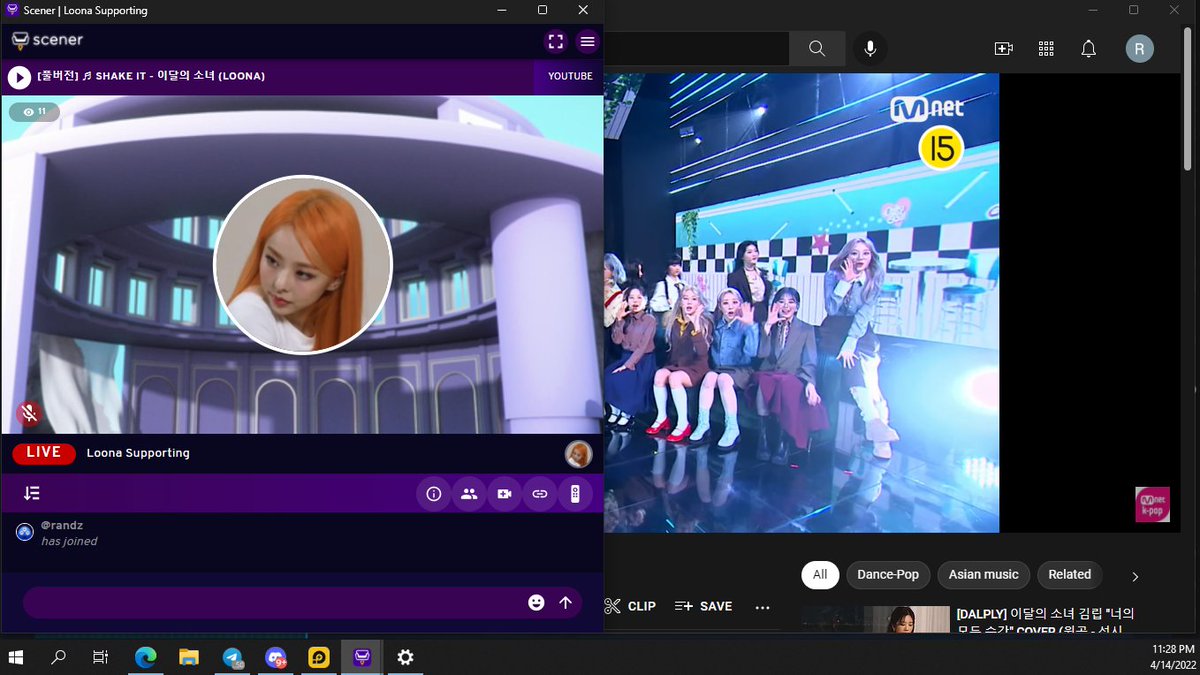Open Scener taskbar icon

coord(362,657)
